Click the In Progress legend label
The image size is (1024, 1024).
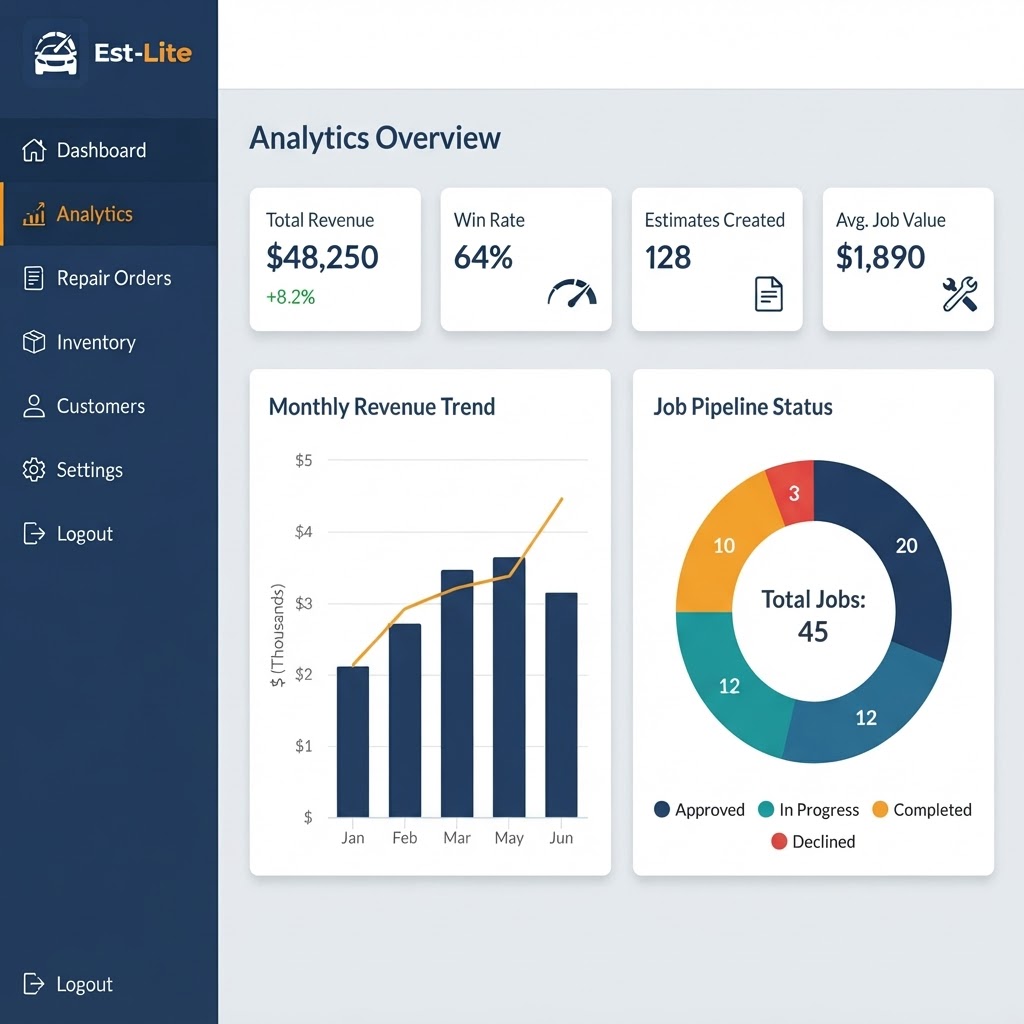[x=819, y=810]
